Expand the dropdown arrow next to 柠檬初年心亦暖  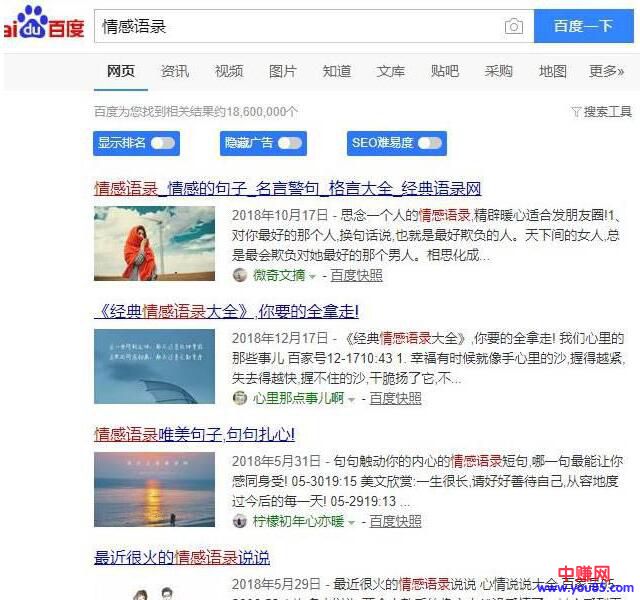point(351,522)
